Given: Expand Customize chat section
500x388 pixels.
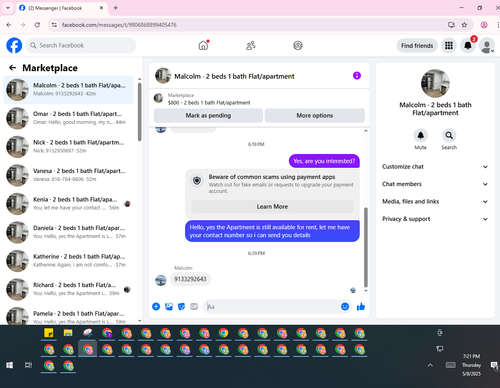Looking at the screenshot, I should [435, 166].
